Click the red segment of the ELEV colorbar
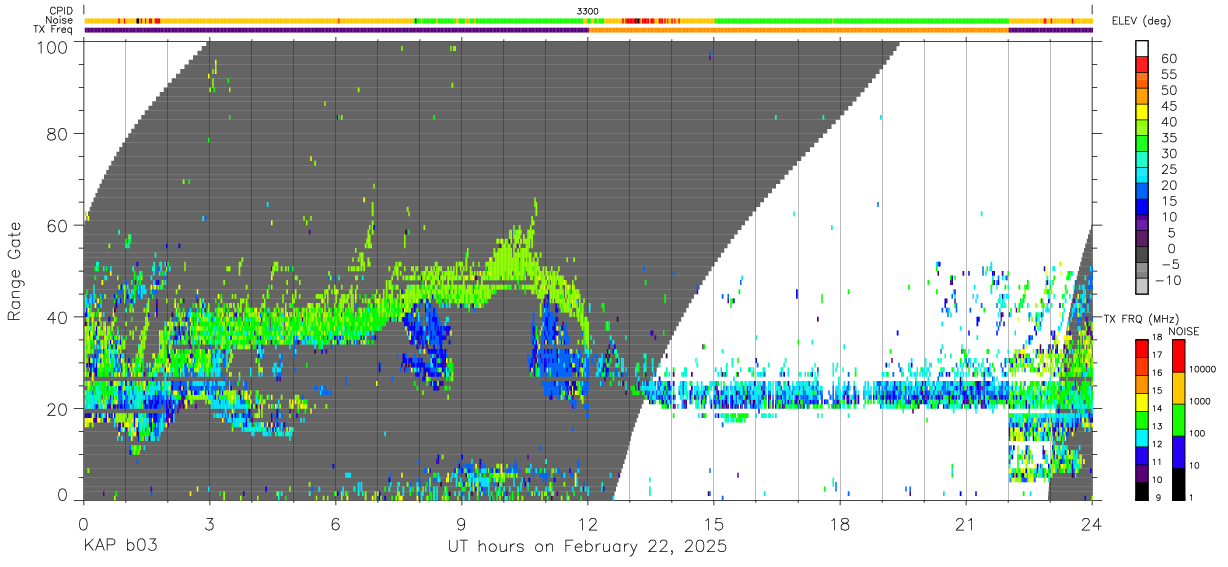 pos(1142,64)
